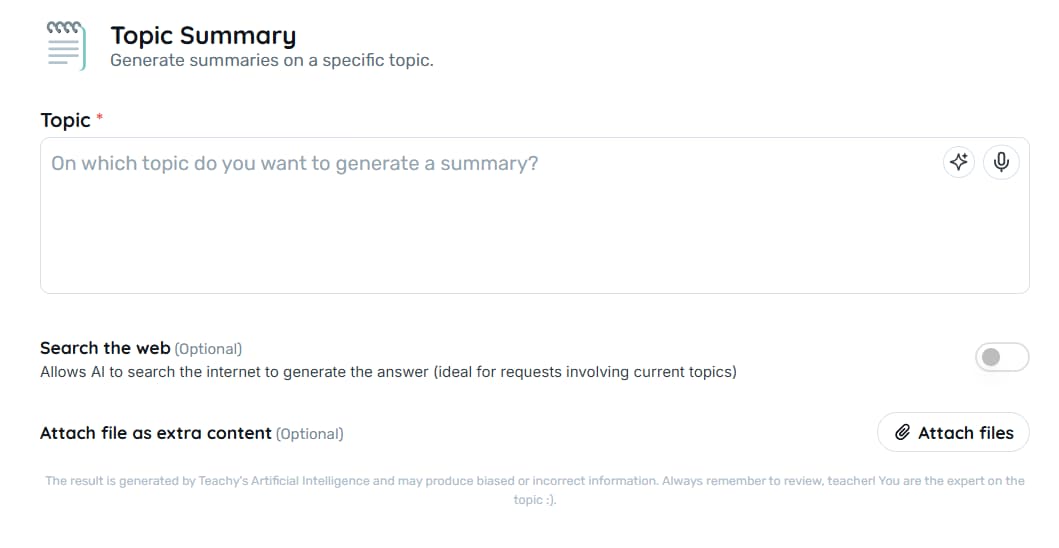The width and height of the screenshot is (1059, 548).
Task: Start voice input with the microphone icon
Action: point(1001,163)
